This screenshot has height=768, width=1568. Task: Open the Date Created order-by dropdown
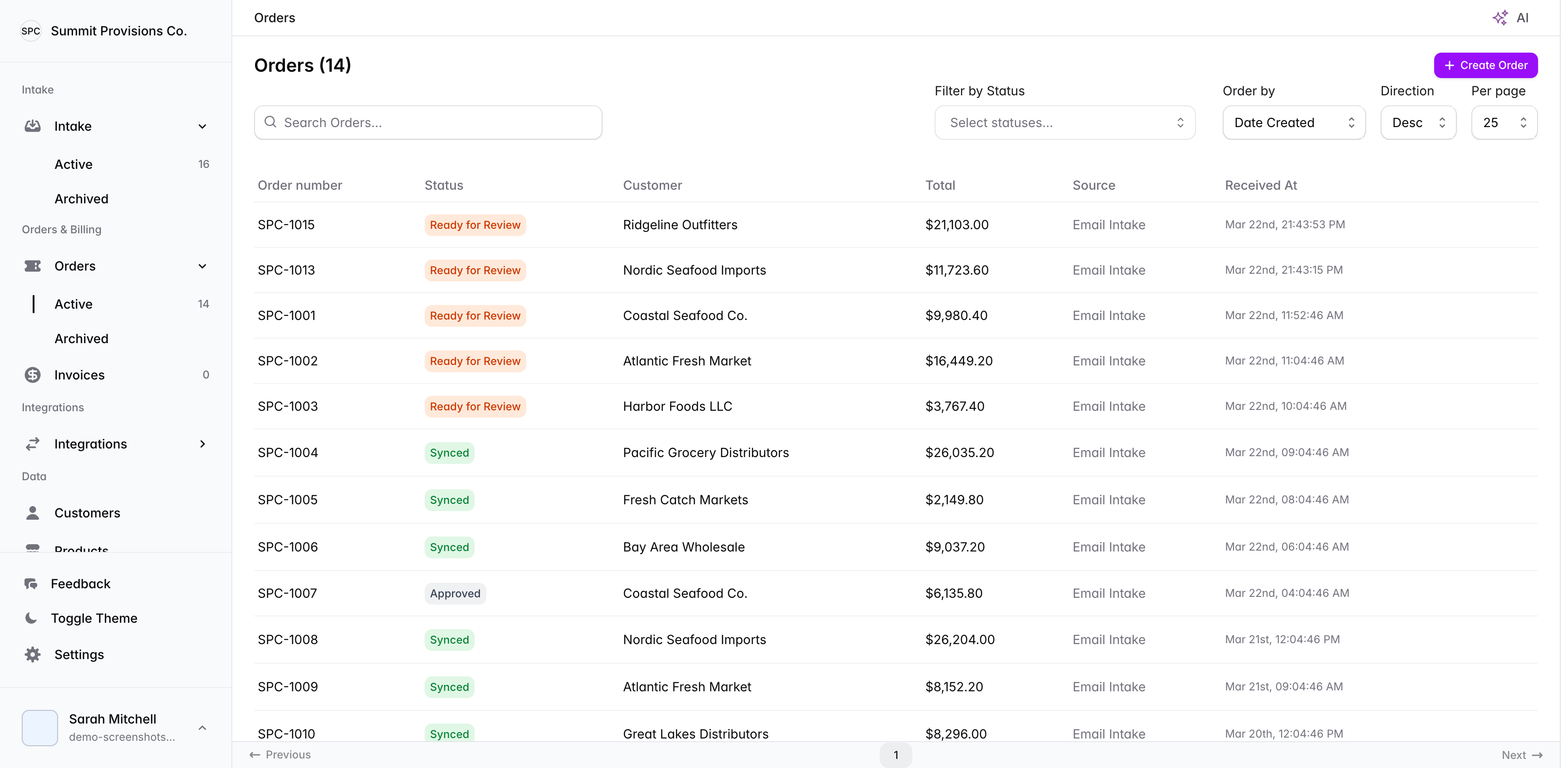[x=1293, y=123]
